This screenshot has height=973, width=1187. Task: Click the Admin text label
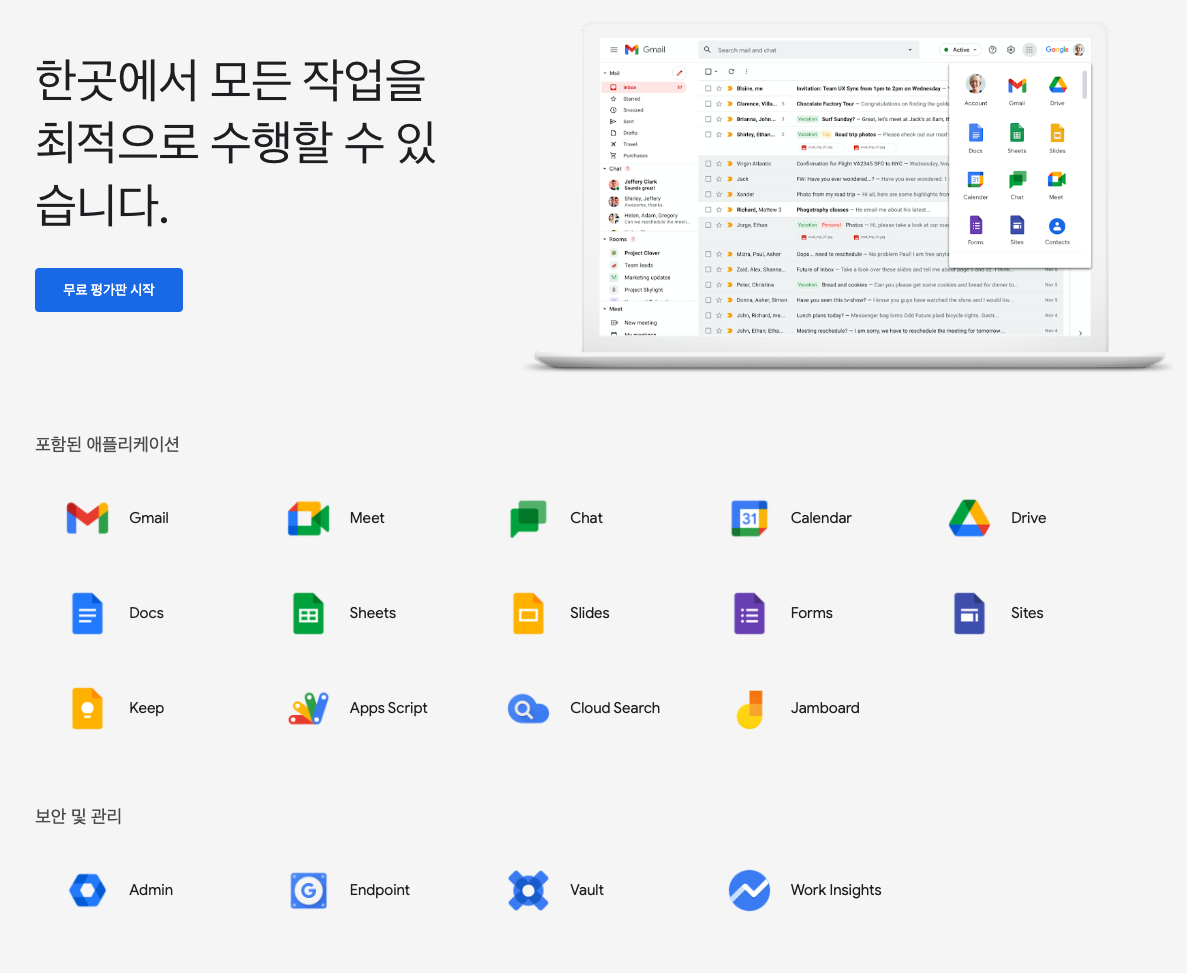pyautogui.click(x=151, y=890)
